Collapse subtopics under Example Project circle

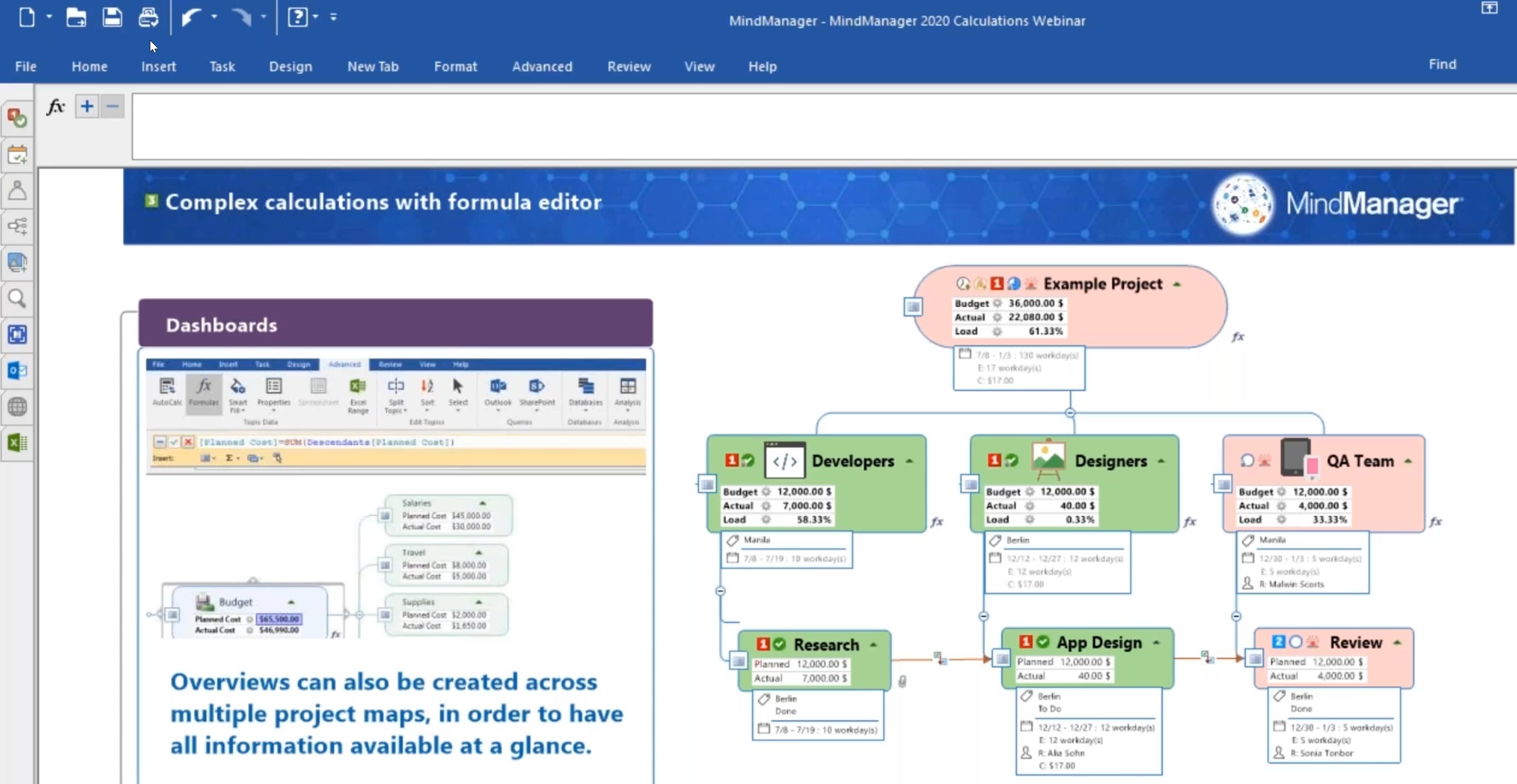tap(1070, 413)
